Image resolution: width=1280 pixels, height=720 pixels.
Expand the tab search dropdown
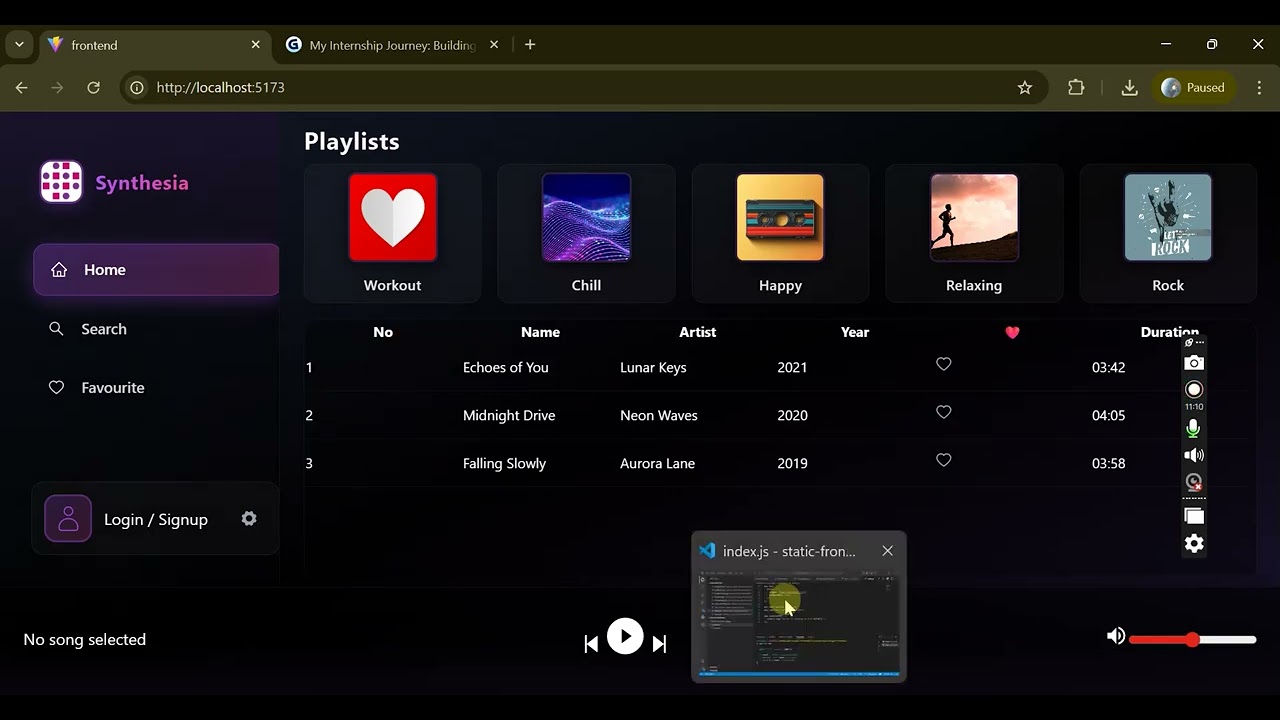tap(19, 45)
